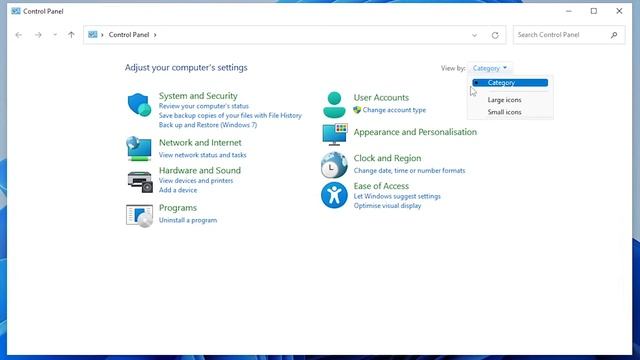The image size is (640, 360).
Task: Click Change account type link
Action: tap(394, 110)
